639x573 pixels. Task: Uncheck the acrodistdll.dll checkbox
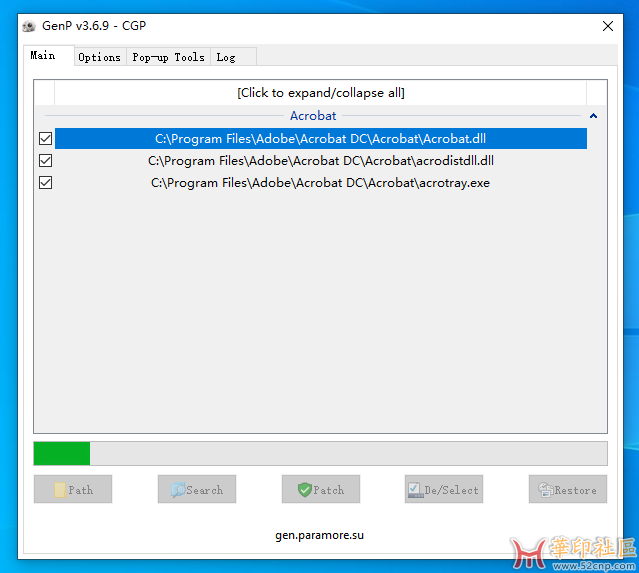coord(46,161)
